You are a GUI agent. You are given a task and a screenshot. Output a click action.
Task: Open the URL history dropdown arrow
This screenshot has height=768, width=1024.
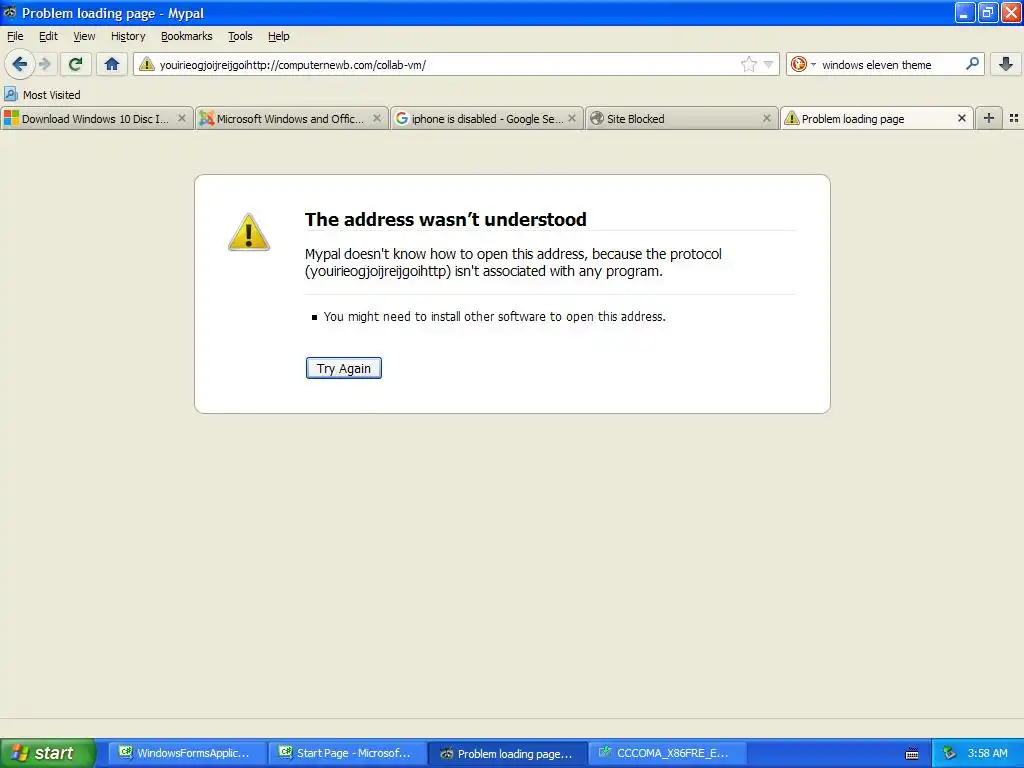pyautogui.click(x=769, y=64)
